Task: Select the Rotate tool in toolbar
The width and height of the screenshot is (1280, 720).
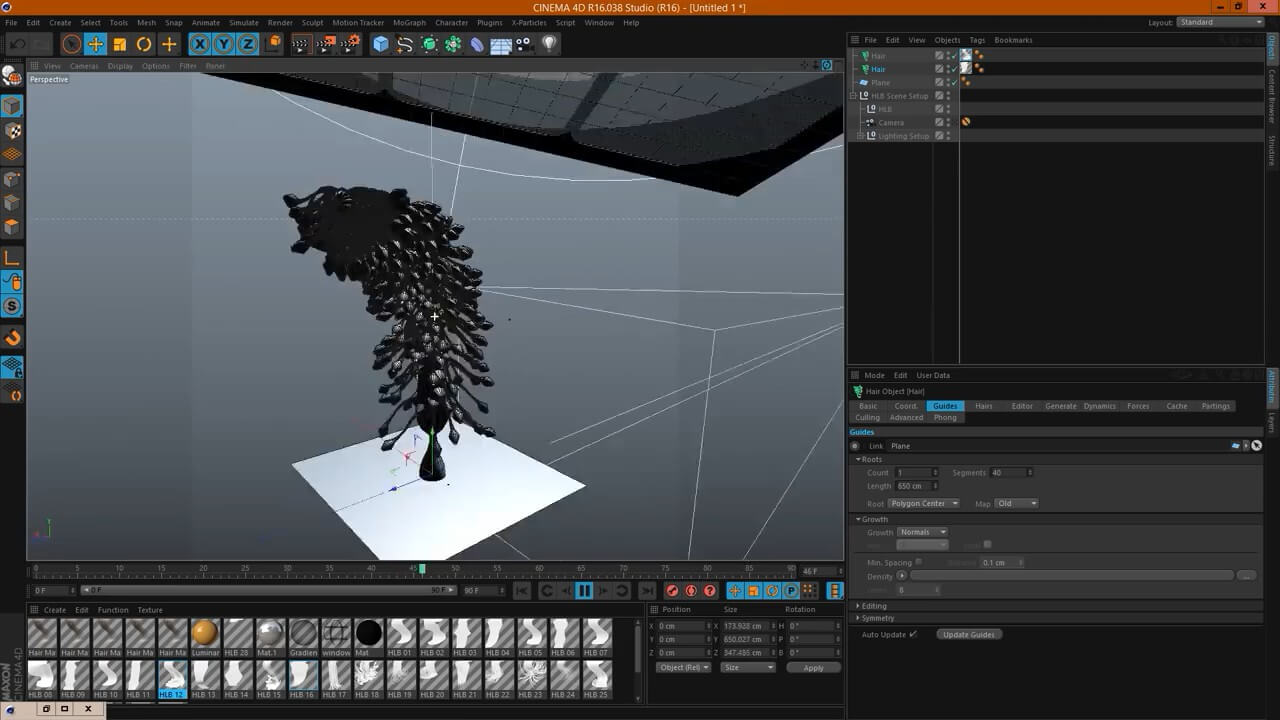Action: tap(144, 44)
